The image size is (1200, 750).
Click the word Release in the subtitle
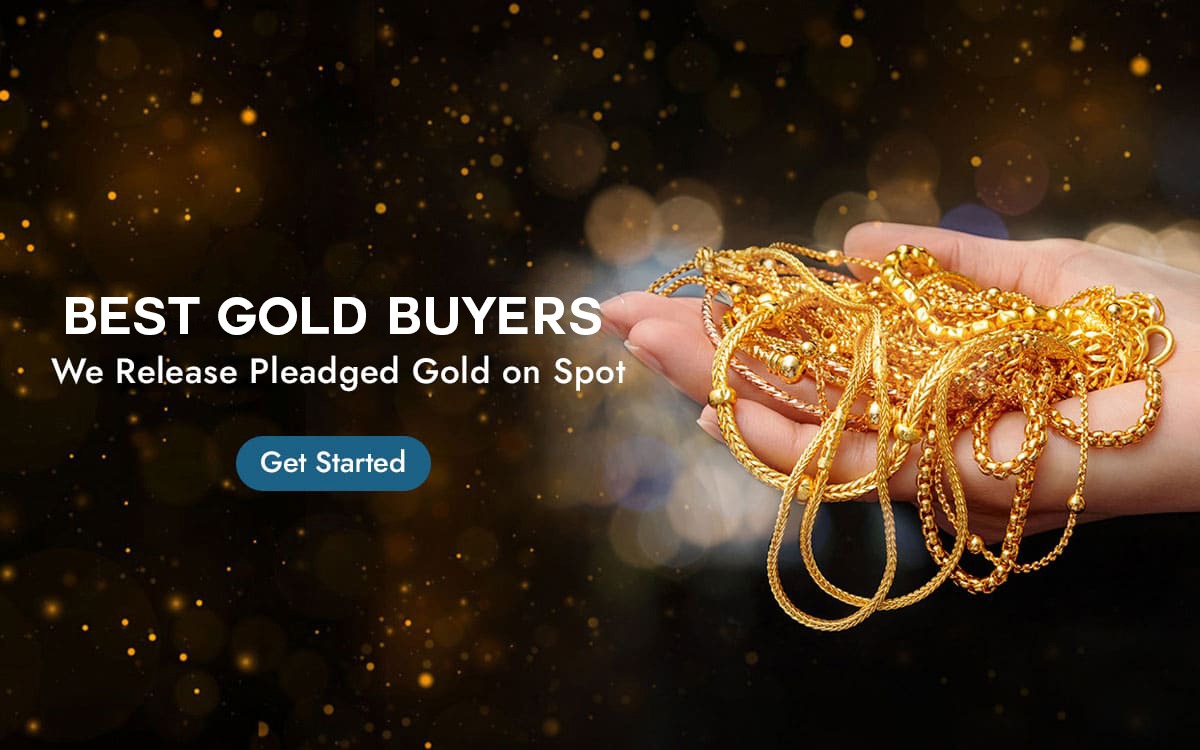coord(177,372)
